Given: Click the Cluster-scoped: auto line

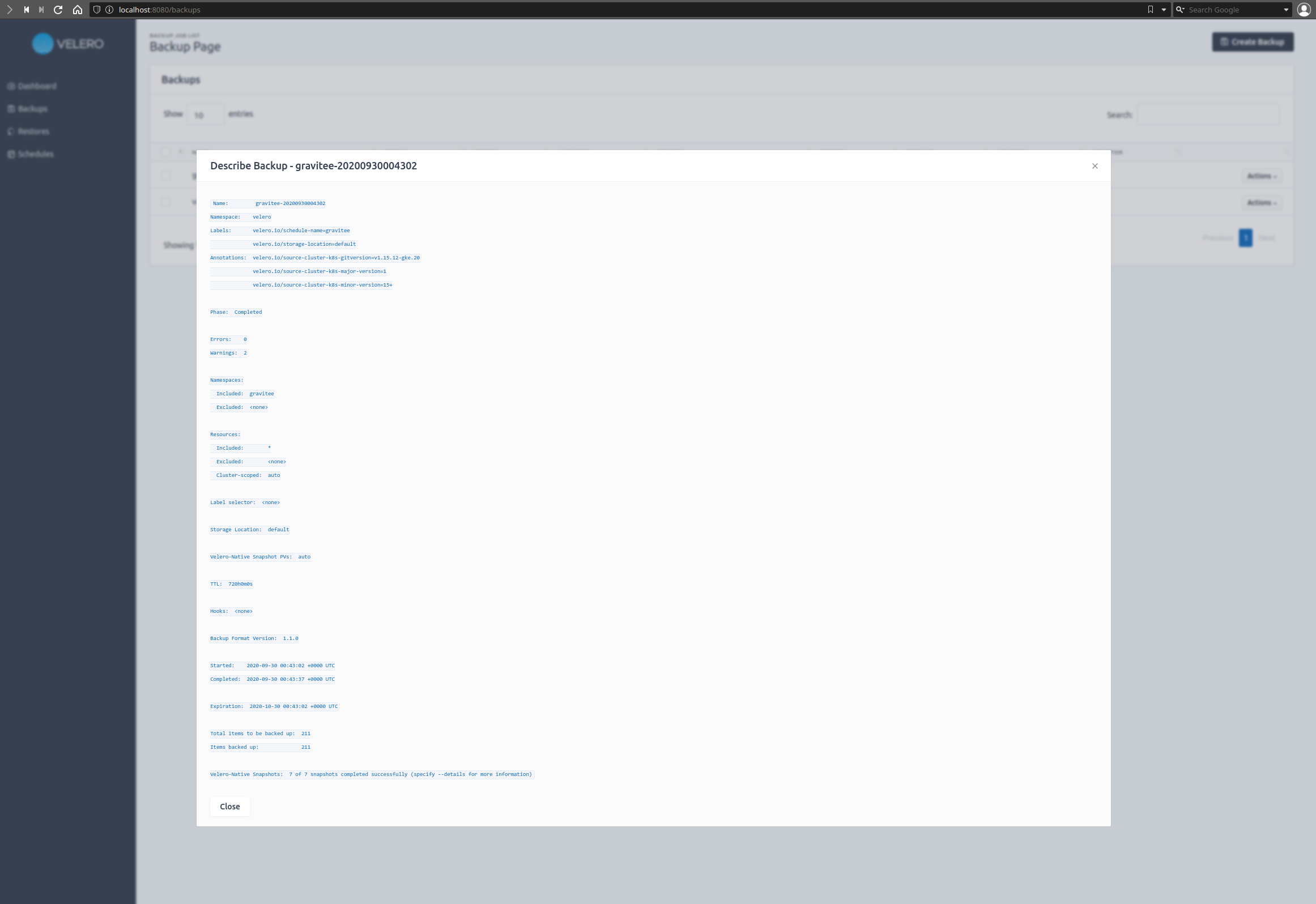Looking at the screenshot, I should [245, 475].
